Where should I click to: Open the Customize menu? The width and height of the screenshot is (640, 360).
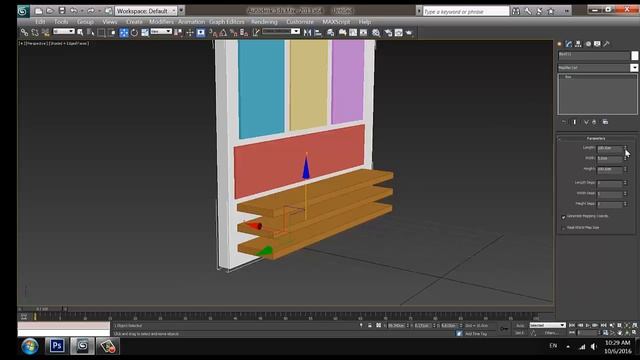(x=300, y=22)
